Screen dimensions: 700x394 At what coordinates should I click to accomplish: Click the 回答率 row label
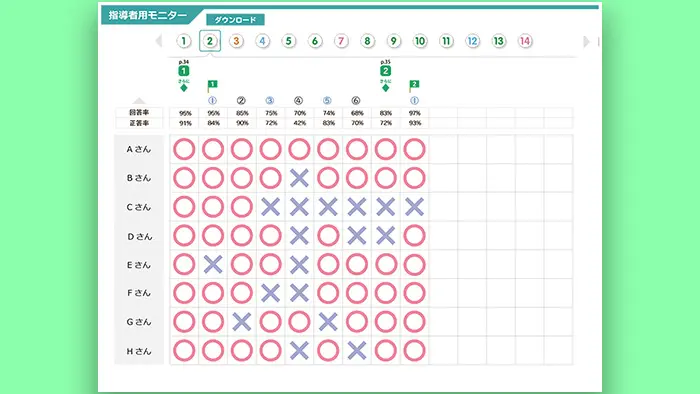coord(139,113)
